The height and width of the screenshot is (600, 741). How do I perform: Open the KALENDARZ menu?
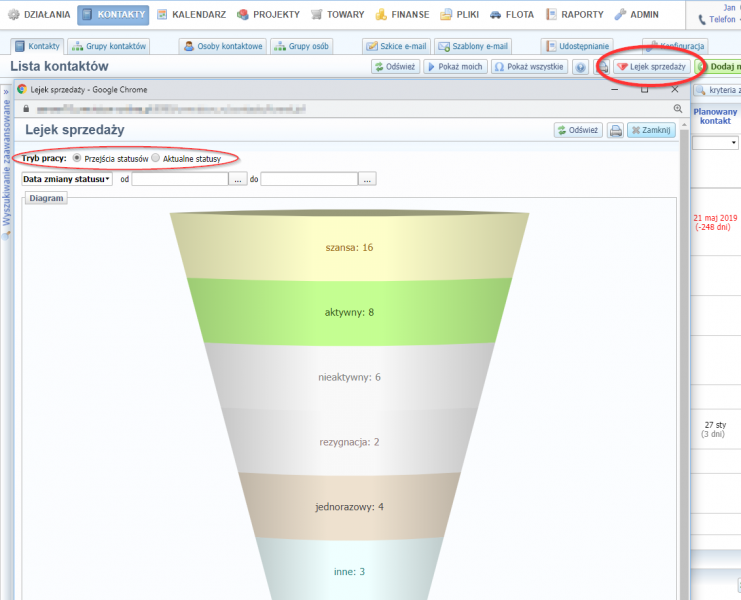point(192,15)
